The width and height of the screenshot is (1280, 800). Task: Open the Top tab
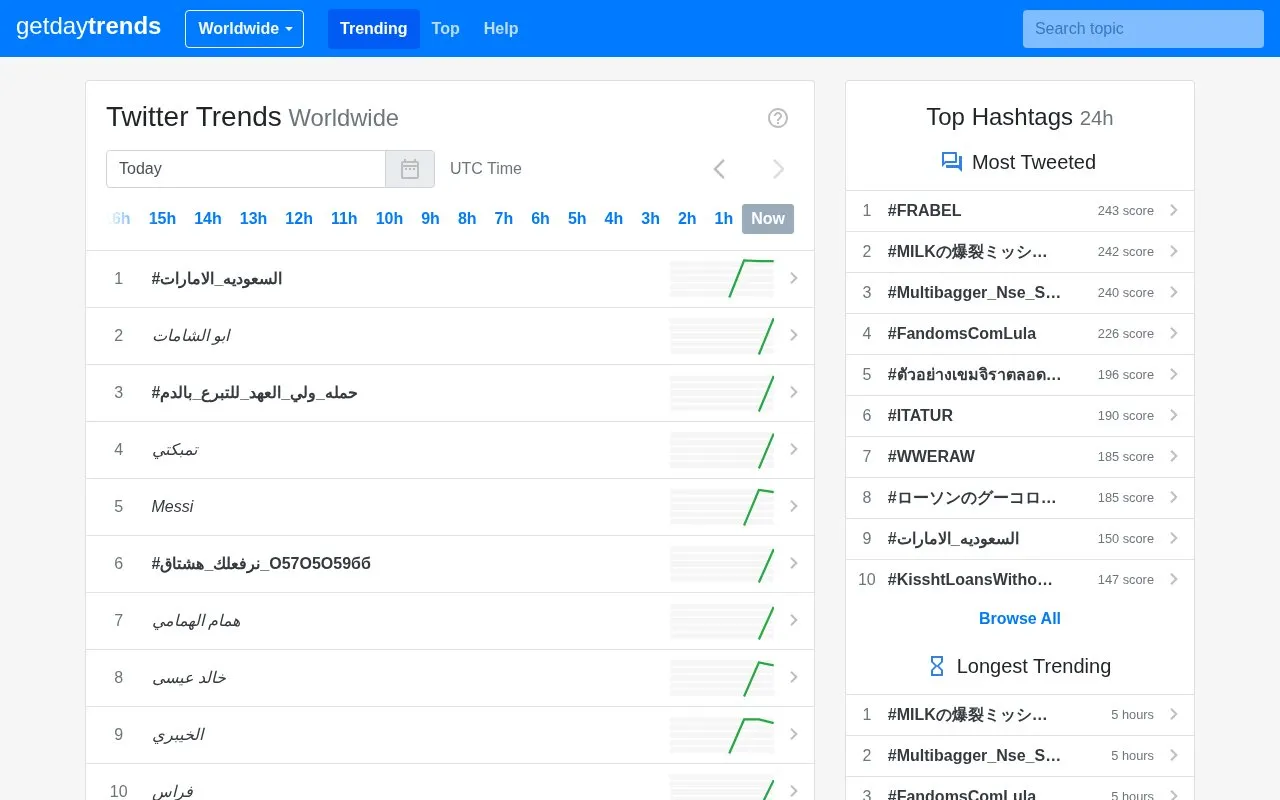pos(446,29)
